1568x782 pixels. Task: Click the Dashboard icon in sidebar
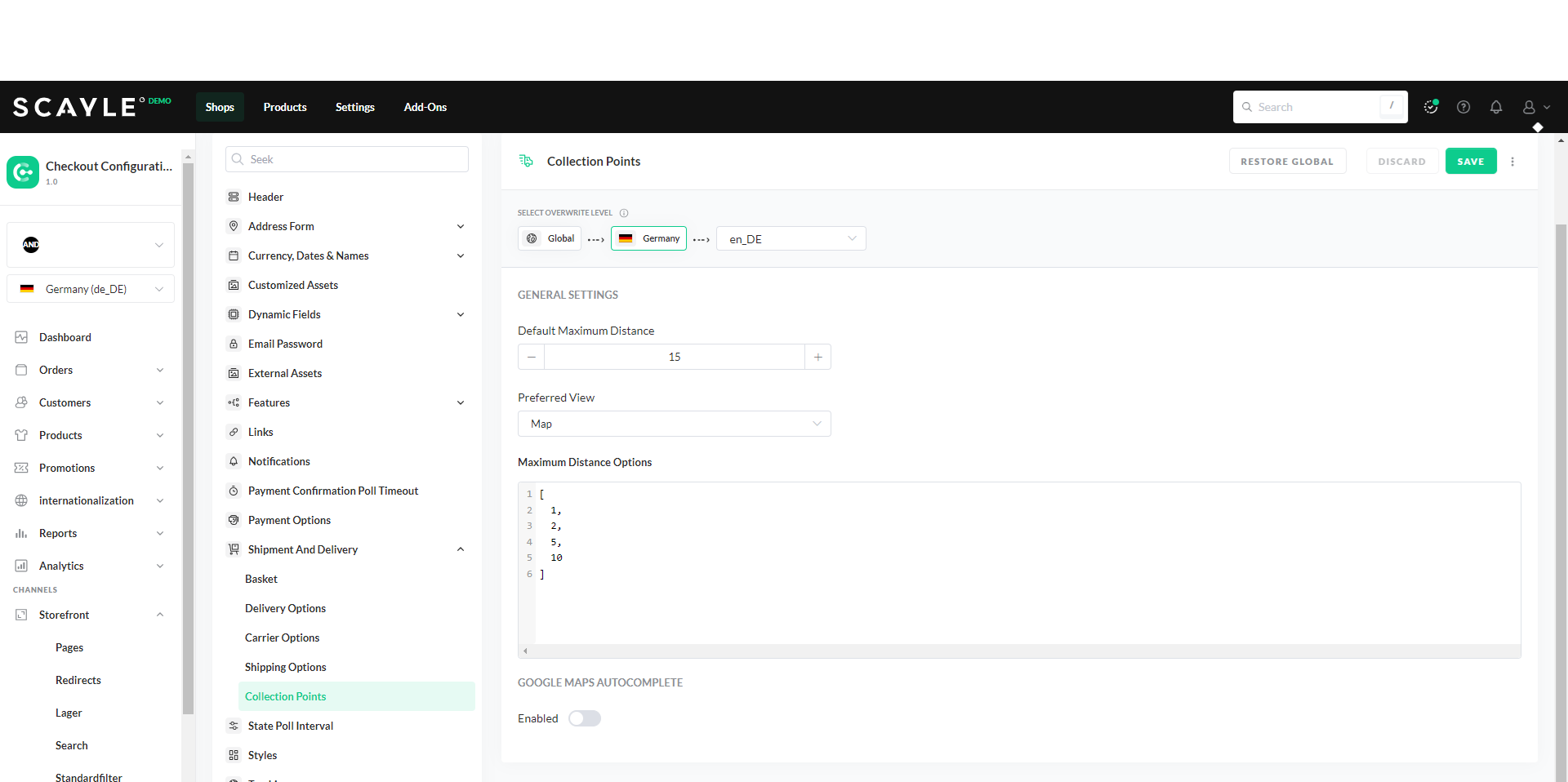(x=22, y=337)
